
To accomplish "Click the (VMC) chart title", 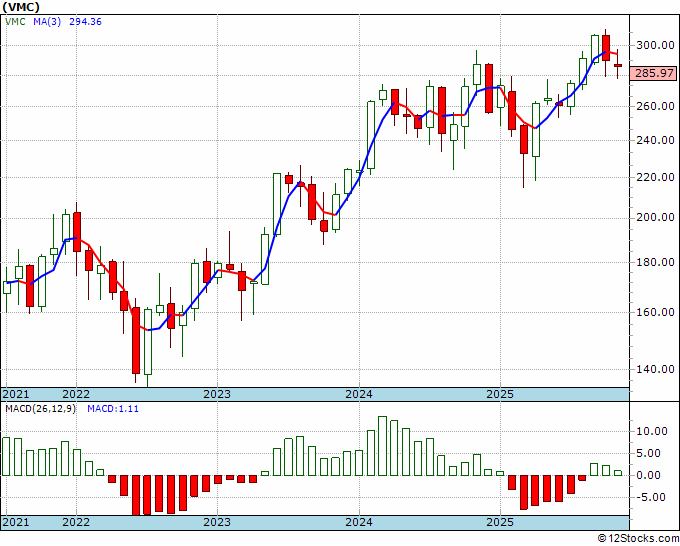I will point(21,7).
